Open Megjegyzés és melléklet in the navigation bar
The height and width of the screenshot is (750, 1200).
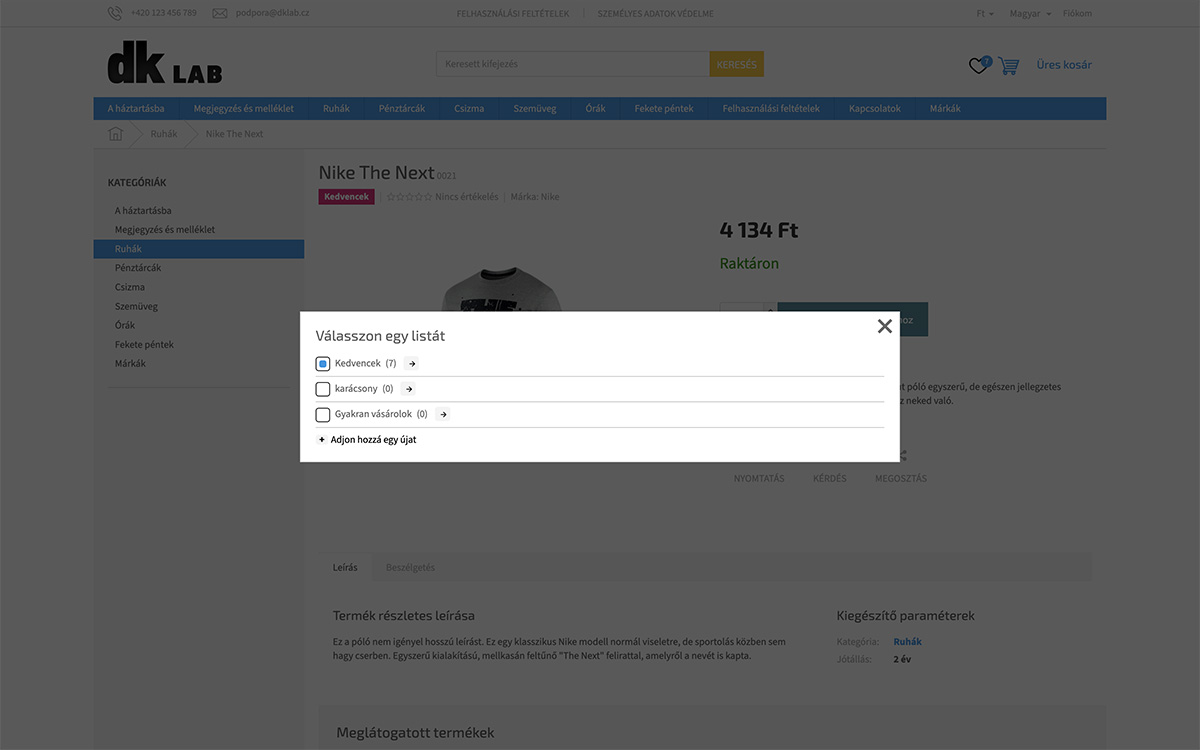coord(244,109)
